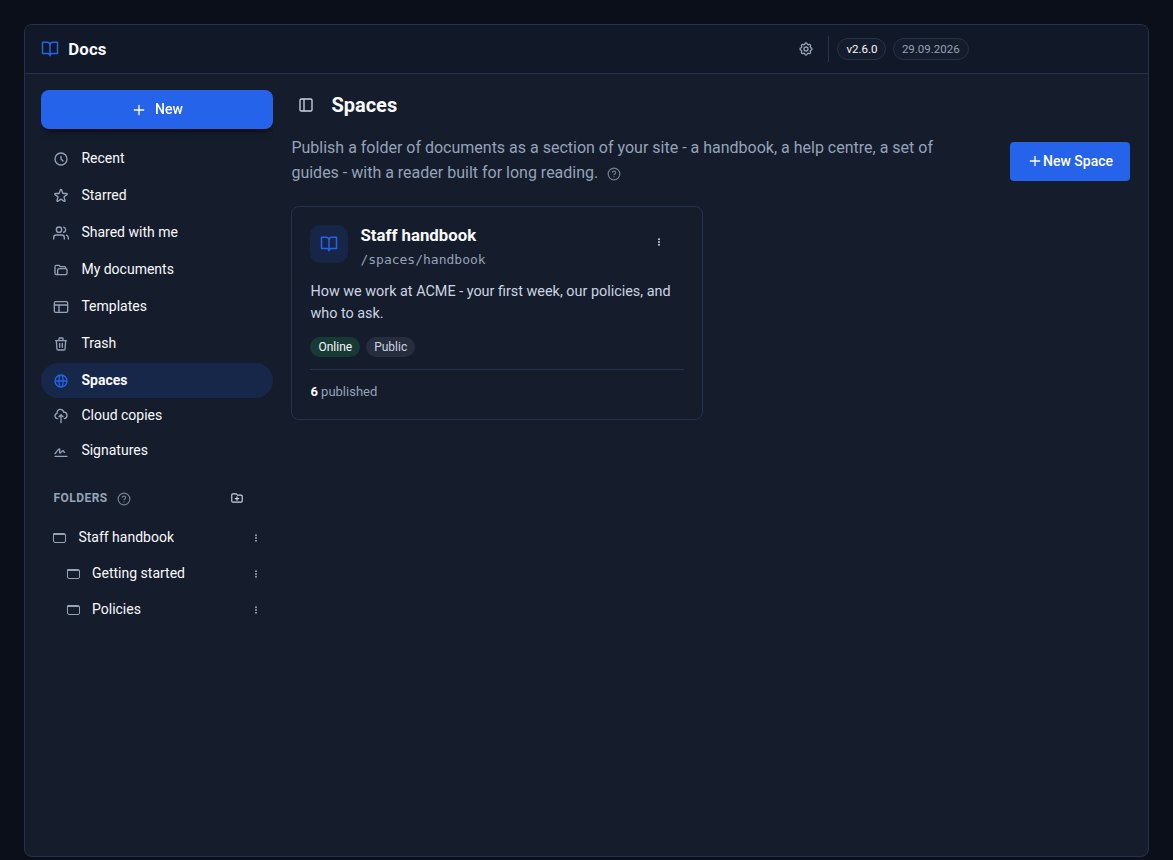
Task: Click the Docs book logo icon
Action: (x=50, y=49)
